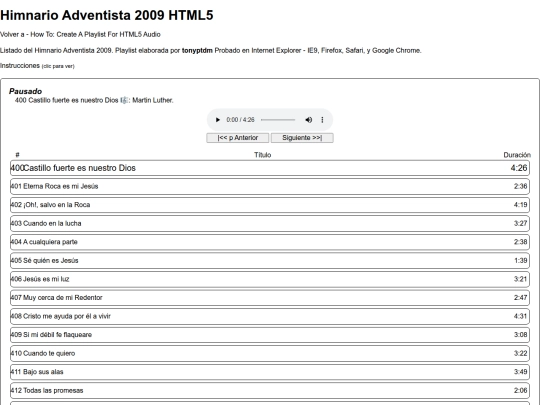Click the Título column header
Screen dimensions: 540x405
(263, 155)
